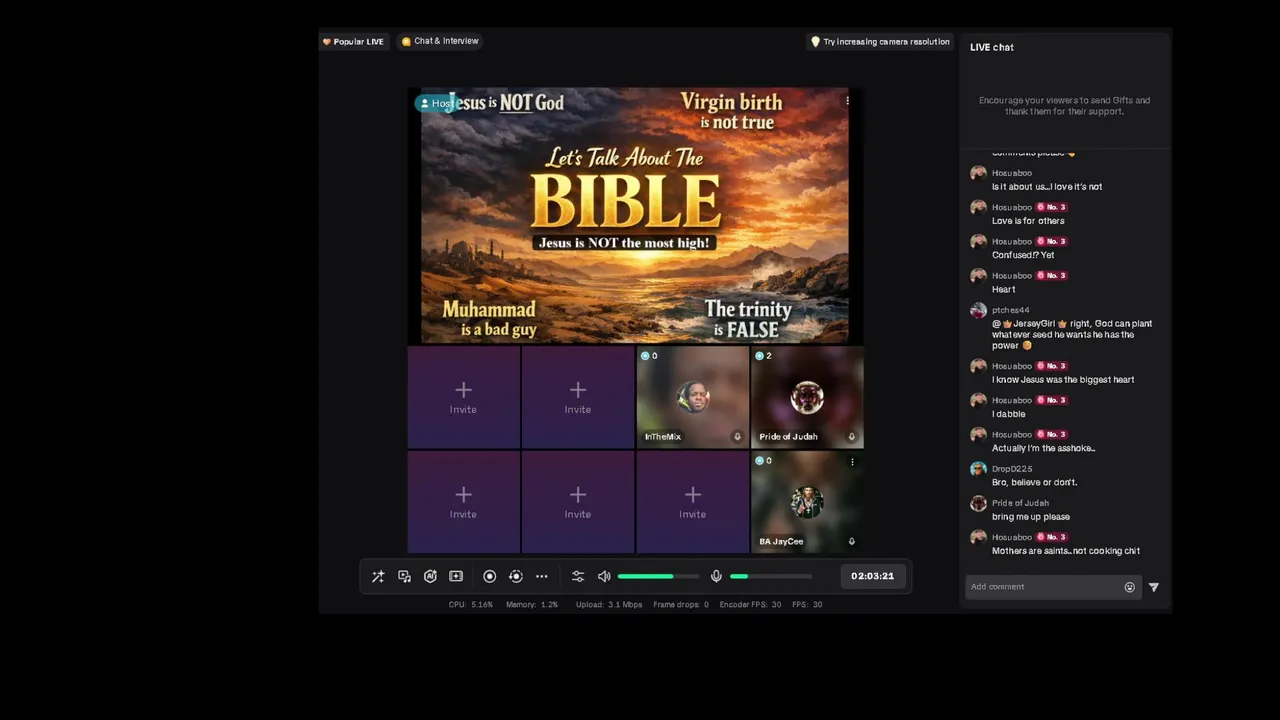Open the three-dot more options in bottom toolbar
Image resolution: width=1280 pixels, height=720 pixels.
click(x=542, y=577)
